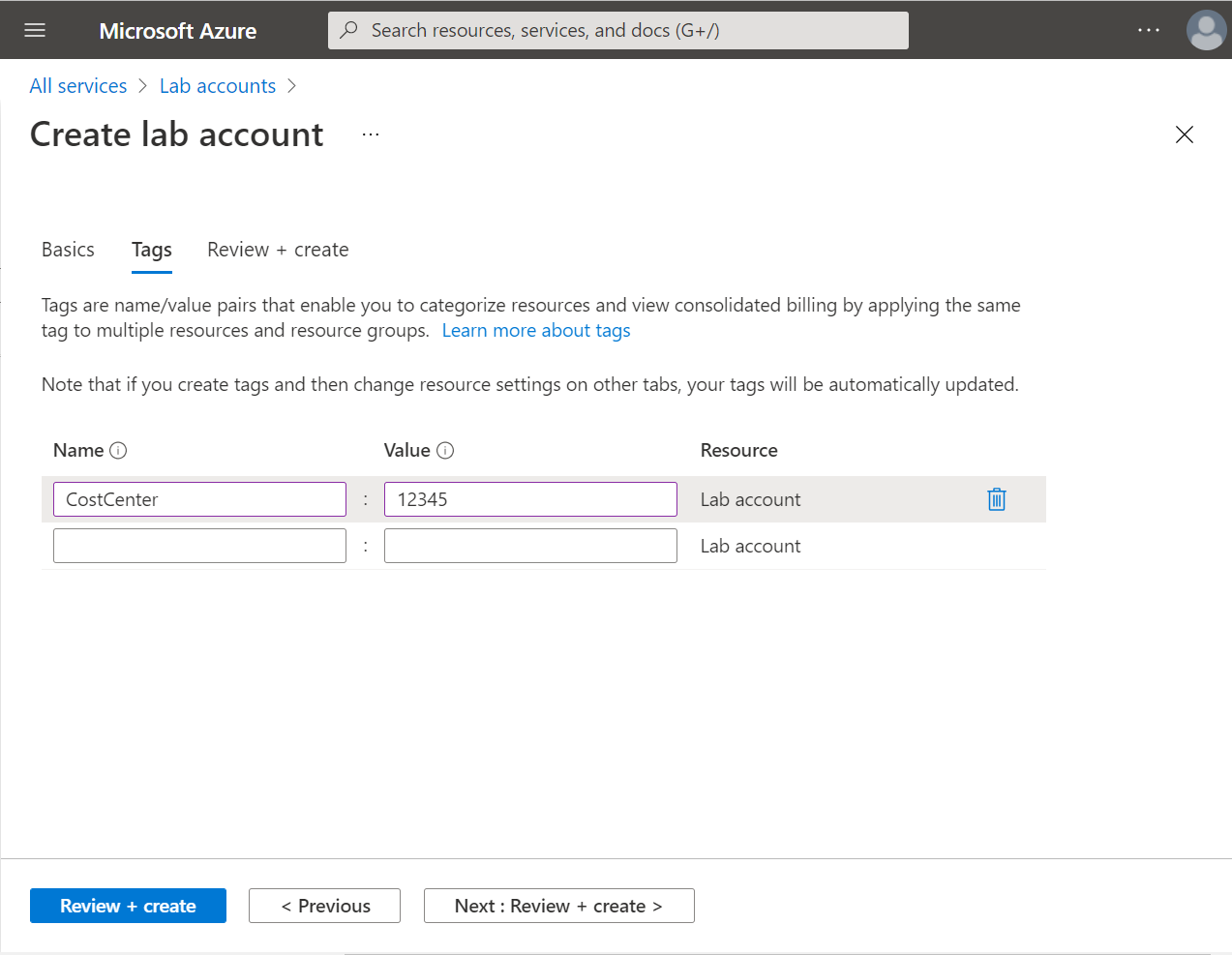Click the Previous button
Screen dimensions: 1232x955
(324, 906)
